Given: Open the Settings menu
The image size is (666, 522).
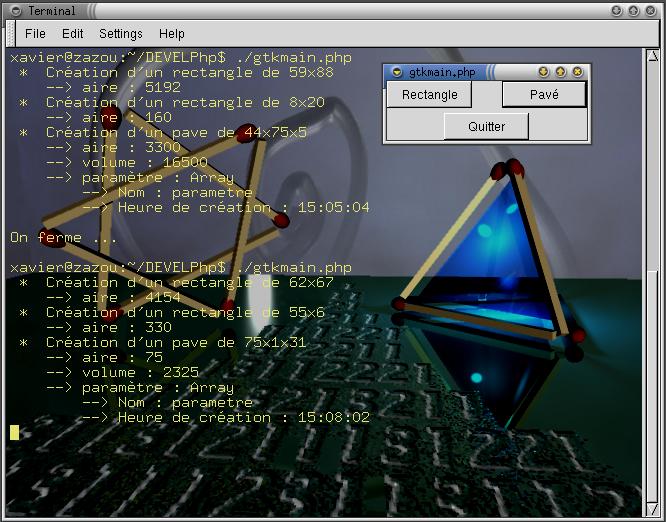Looking at the screenshot, I should click(120, 34).
